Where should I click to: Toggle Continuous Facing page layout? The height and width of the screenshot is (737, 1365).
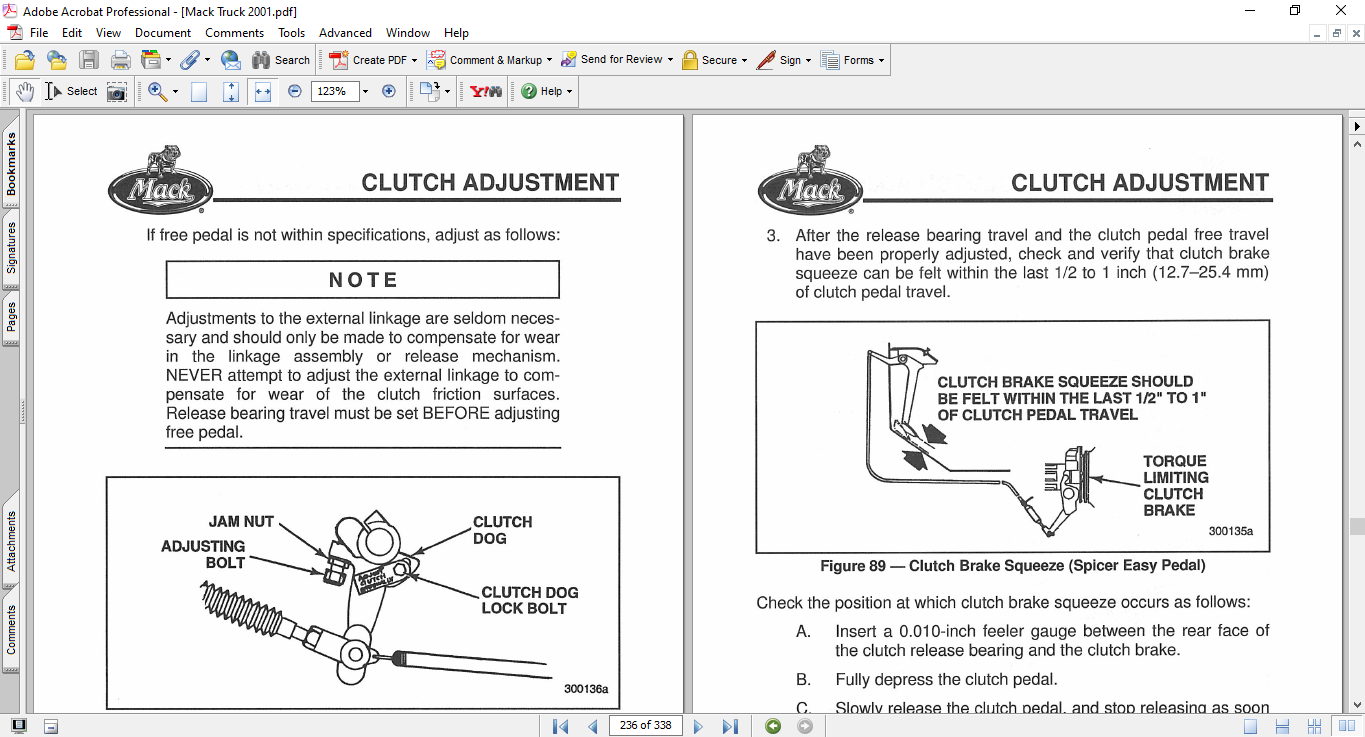pyautogui.click(x=1316, y=726)
